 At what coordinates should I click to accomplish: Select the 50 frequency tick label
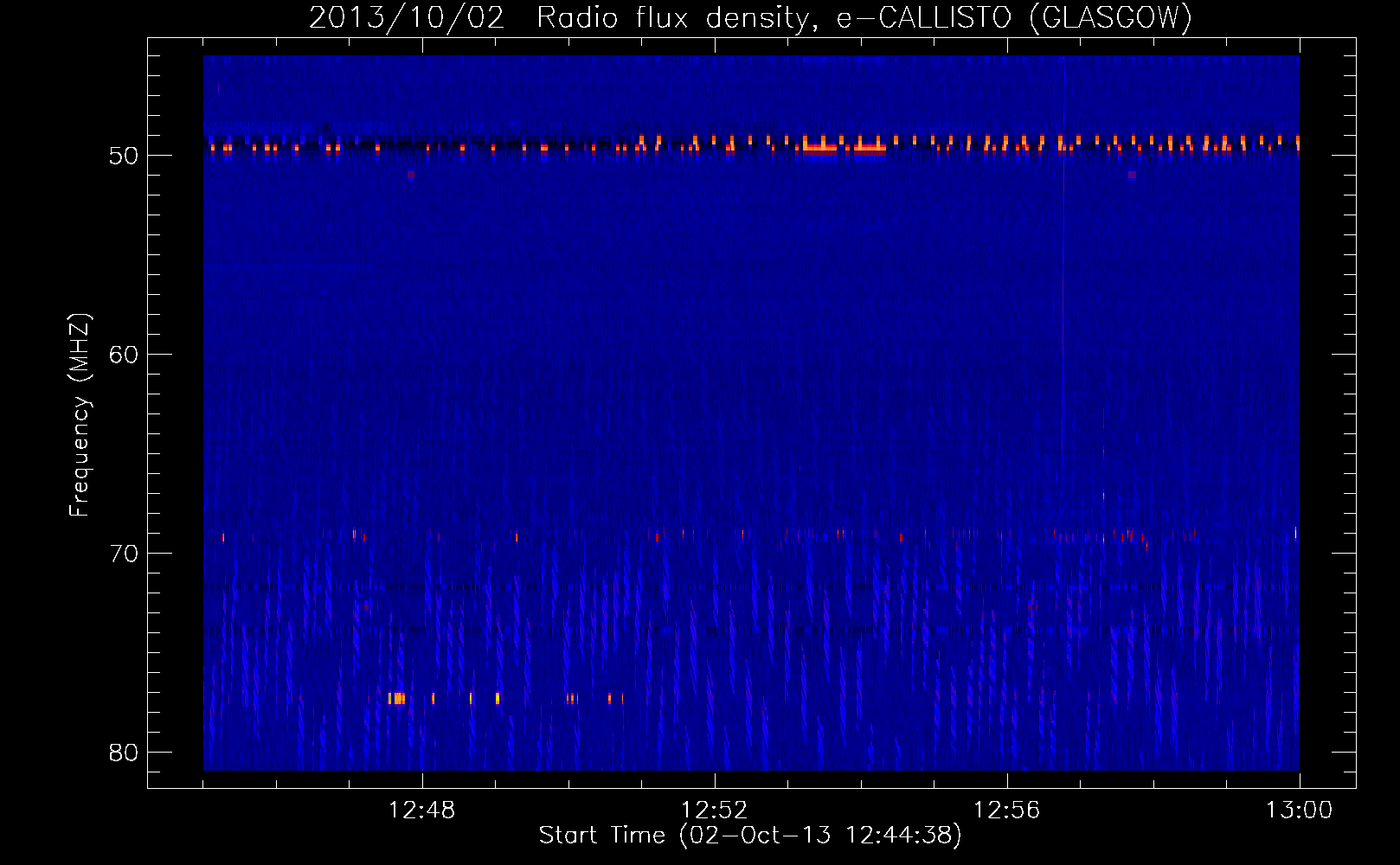(124, 156)
